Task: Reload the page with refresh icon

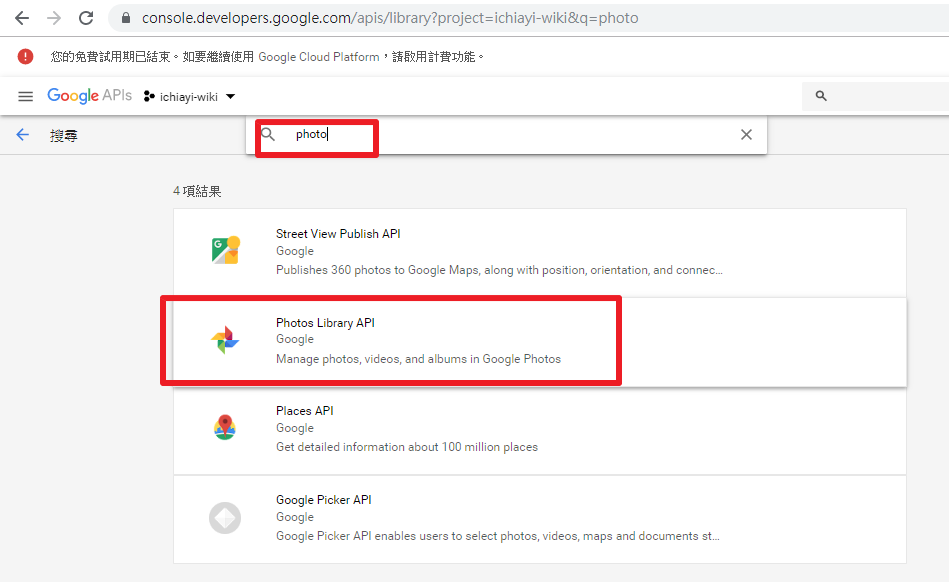Action: click(x=86, y=18)
